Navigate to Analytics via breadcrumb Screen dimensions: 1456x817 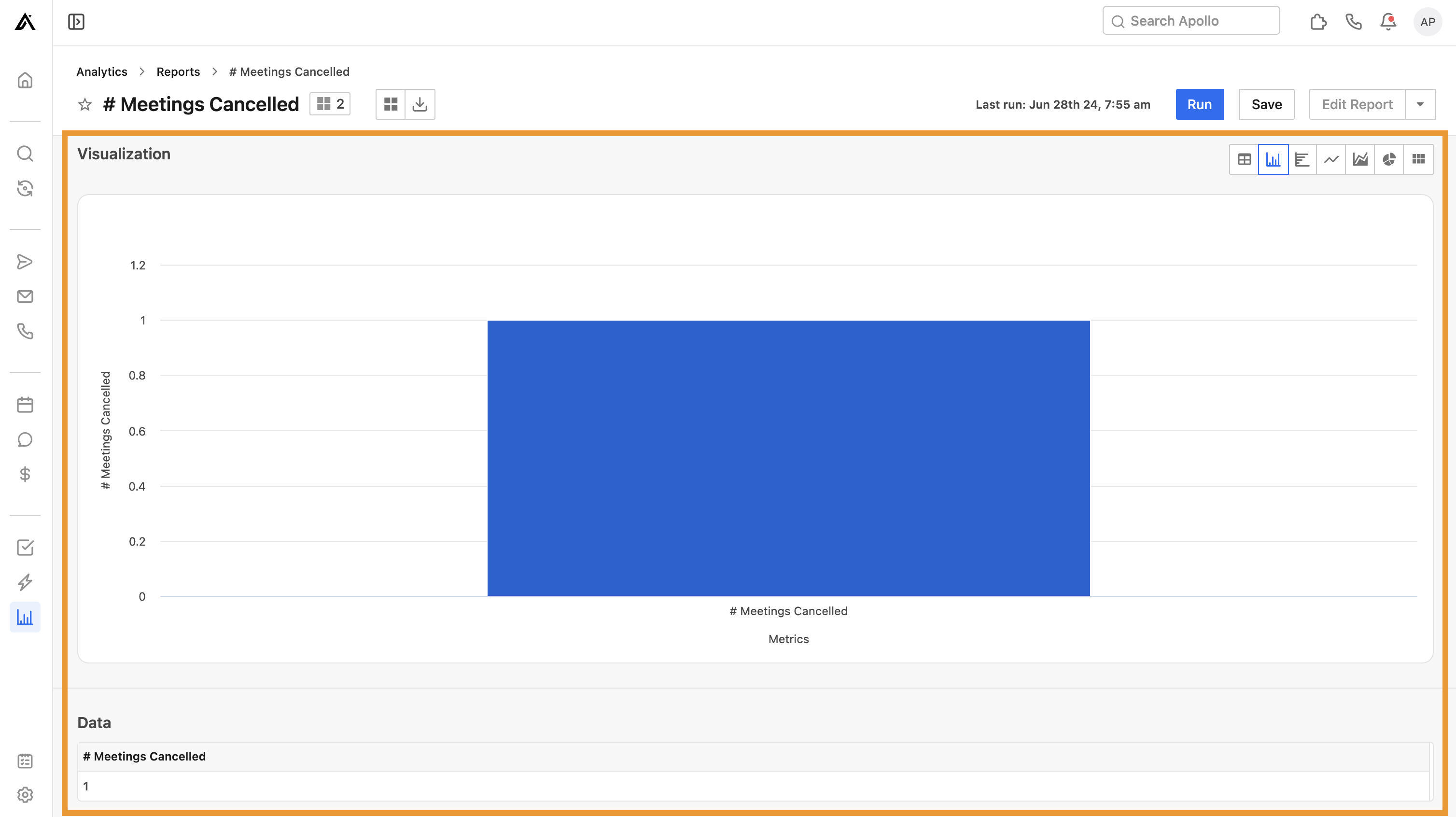102,71
